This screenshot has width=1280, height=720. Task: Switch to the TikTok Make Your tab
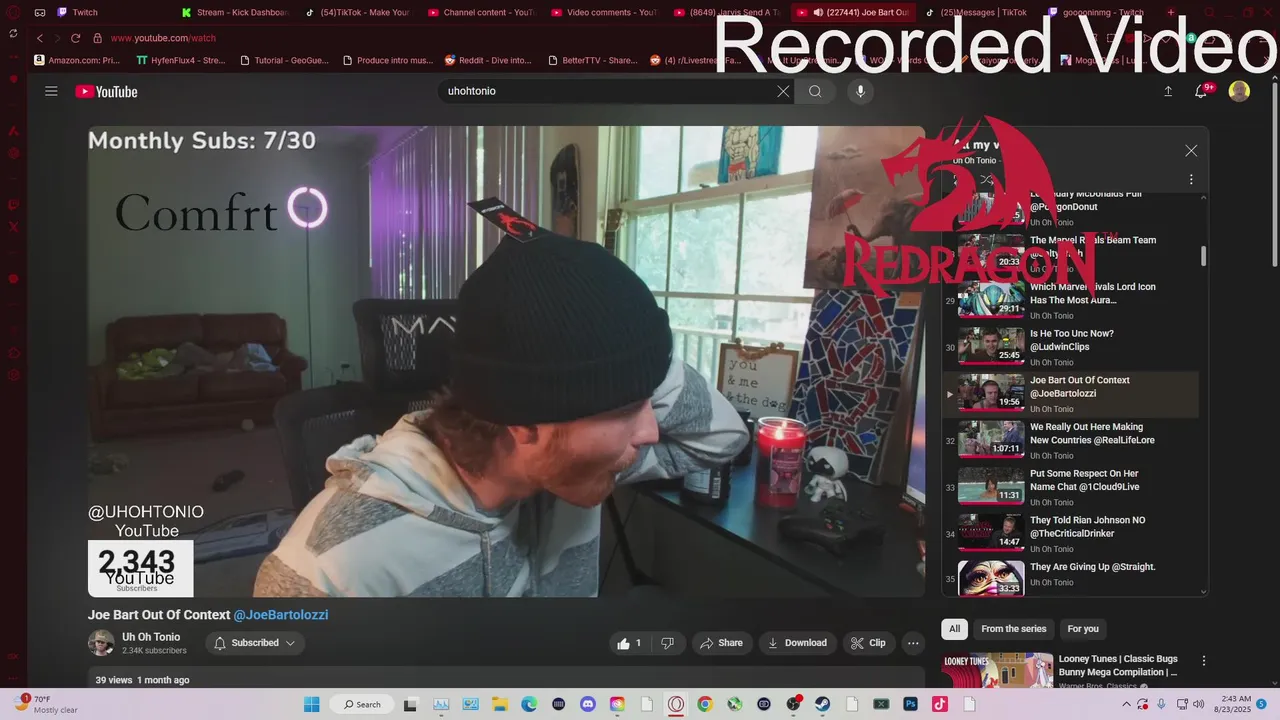pyautogui.click(x=358, y=13)
